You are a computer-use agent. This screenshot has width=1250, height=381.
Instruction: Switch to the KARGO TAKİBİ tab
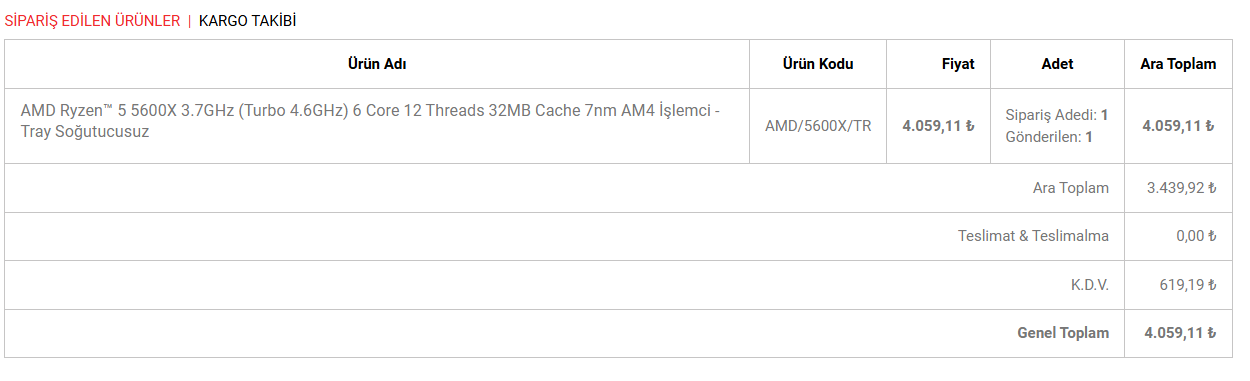tap(247, 20)
